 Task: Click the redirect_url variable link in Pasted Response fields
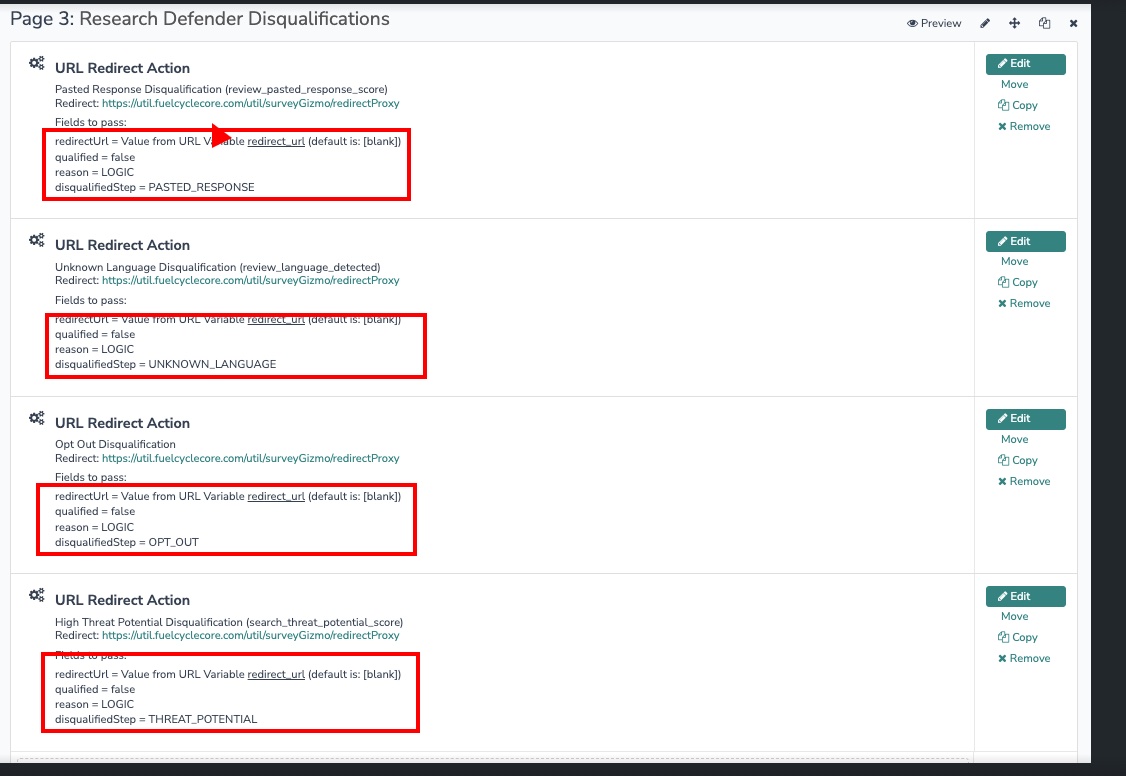(277, 142)
